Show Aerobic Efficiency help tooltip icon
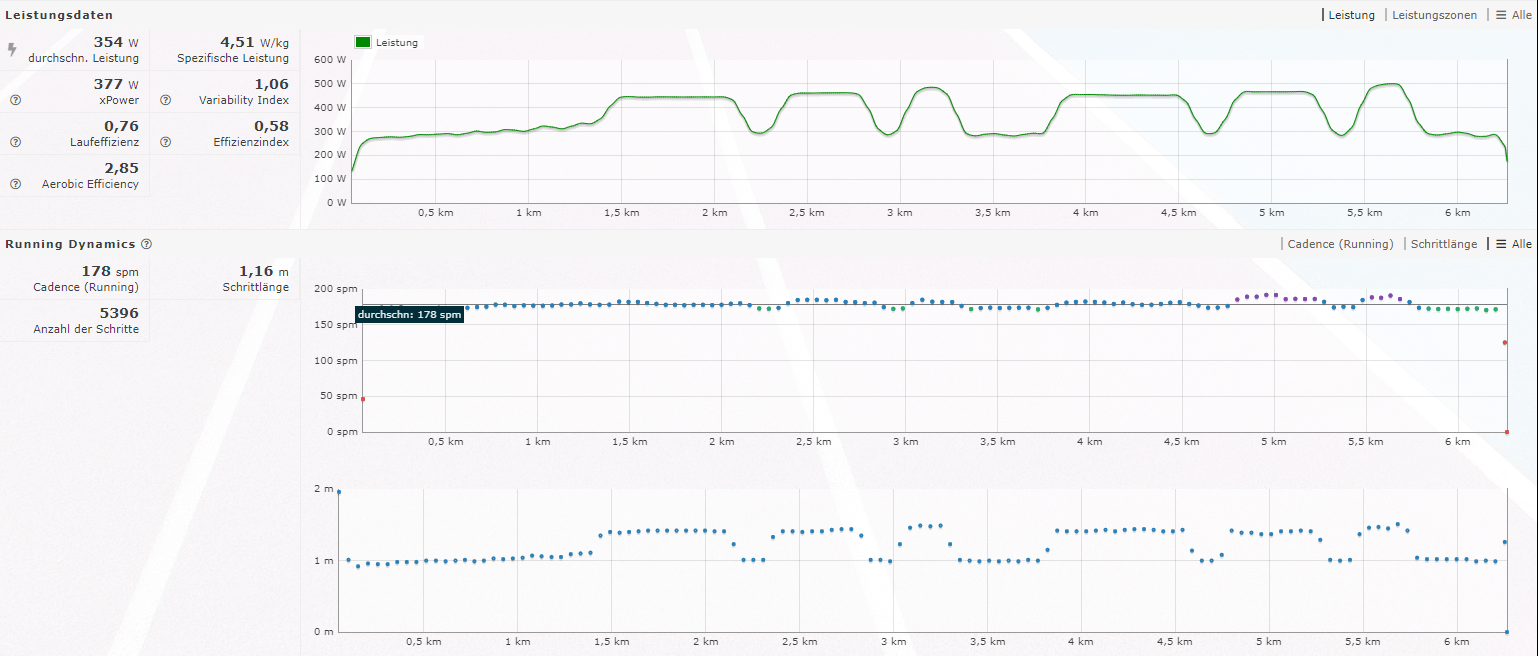The width and height of the screenshot is (1538, 656). 15,184
